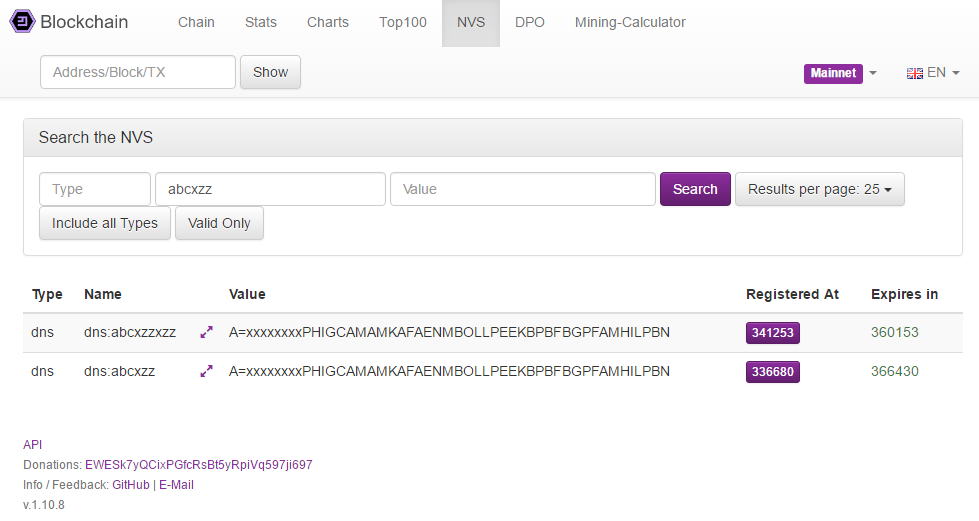Click the purple Search button
The height and width of the screenshot is (521, 979).
tap(695, 189)
